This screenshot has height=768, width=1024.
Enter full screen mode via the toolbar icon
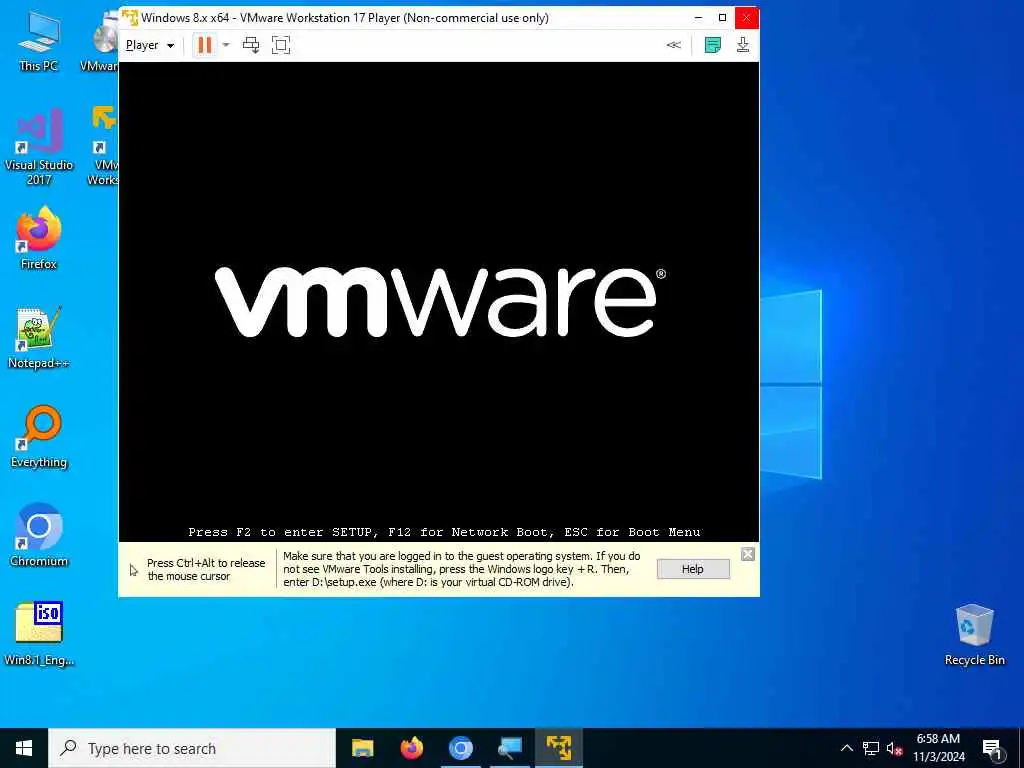(281, 45)
